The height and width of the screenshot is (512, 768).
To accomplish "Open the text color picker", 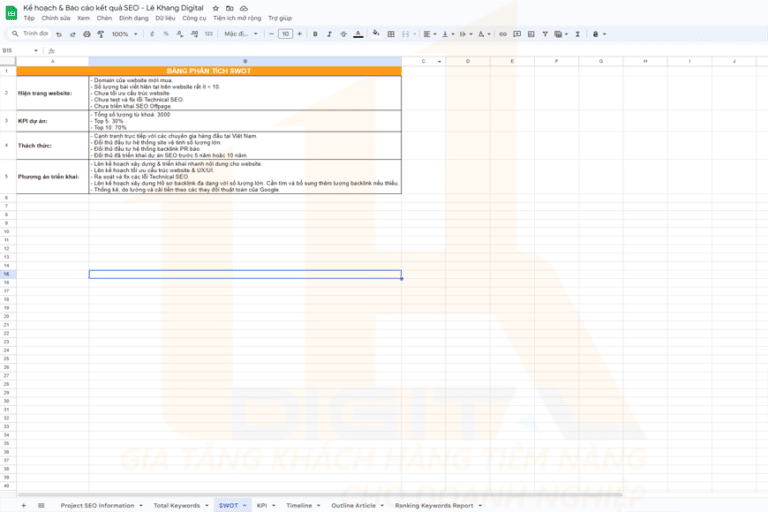I will [x=358, y=34].
